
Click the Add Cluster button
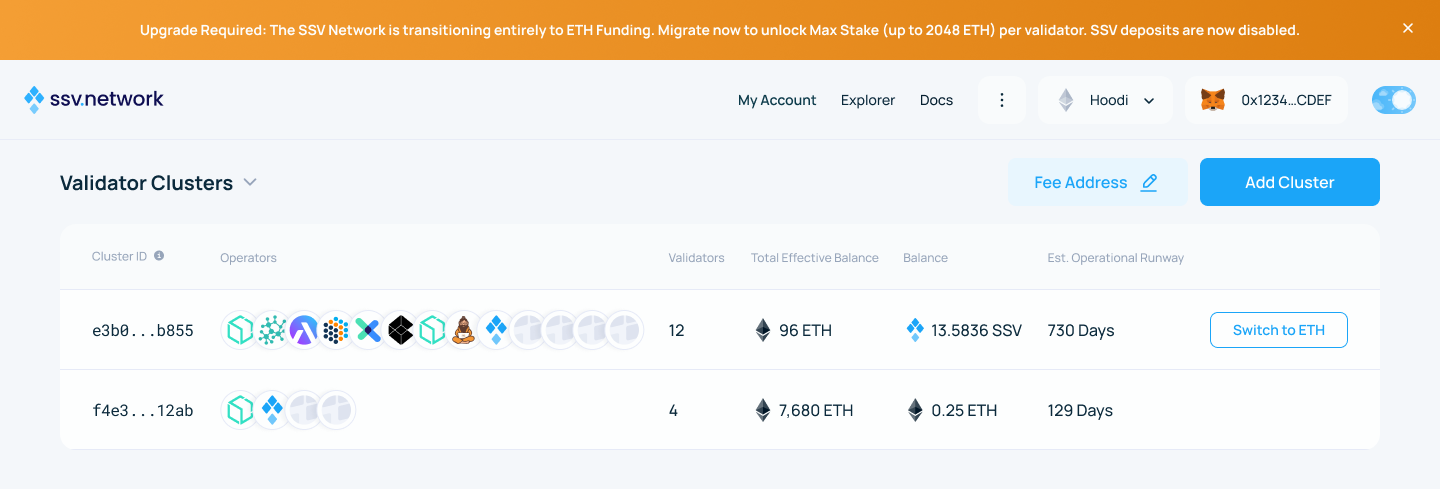point(1290,182)
